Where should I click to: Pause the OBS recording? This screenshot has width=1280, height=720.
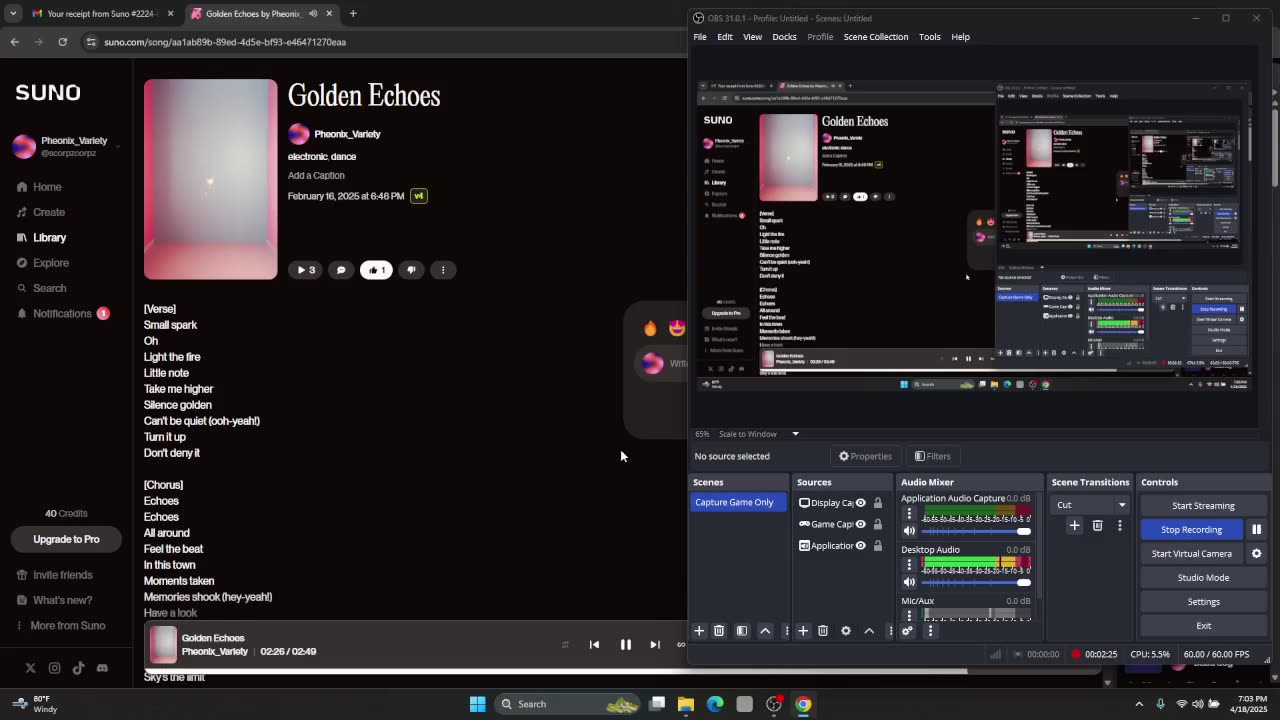point(1256,530)
